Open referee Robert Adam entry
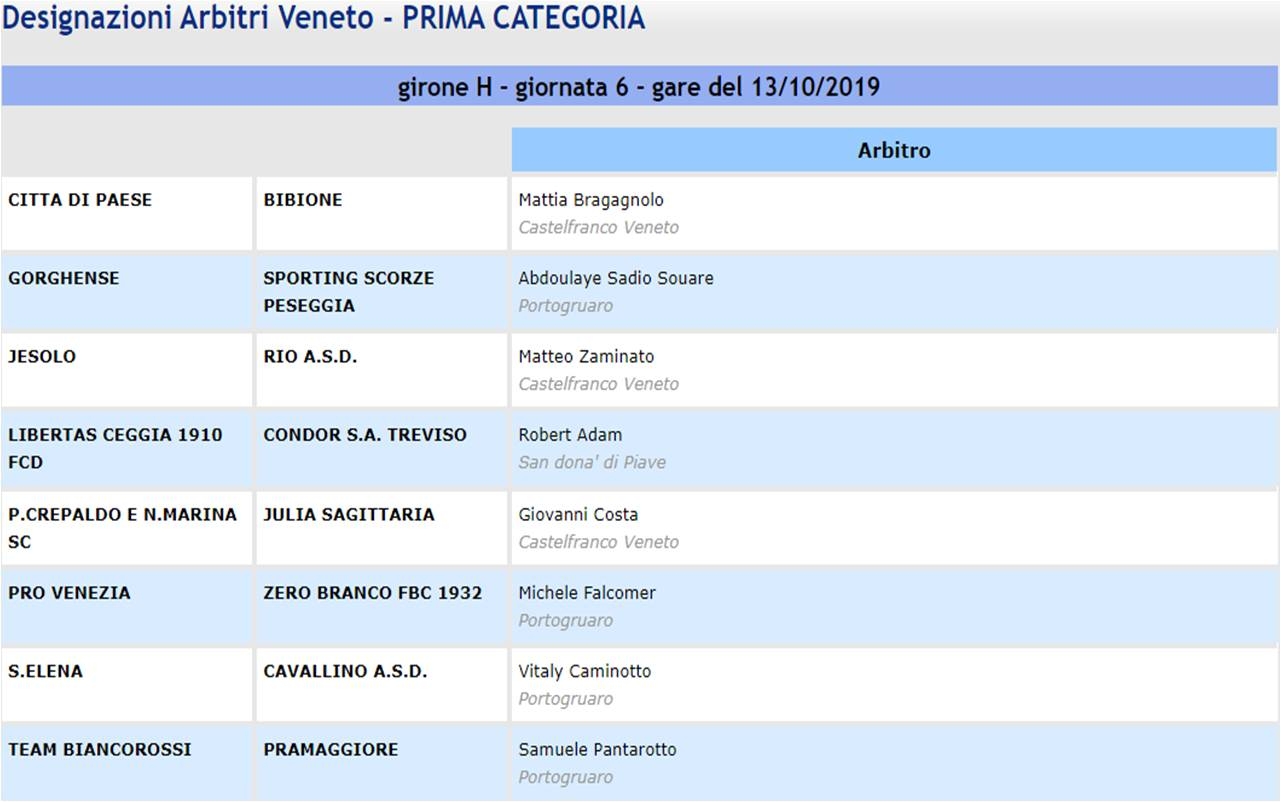 (x=570, y=435)
